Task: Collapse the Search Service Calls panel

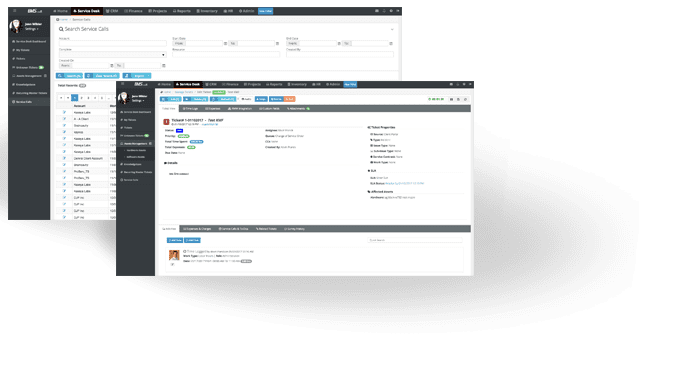Action: (x=392, y=29)
